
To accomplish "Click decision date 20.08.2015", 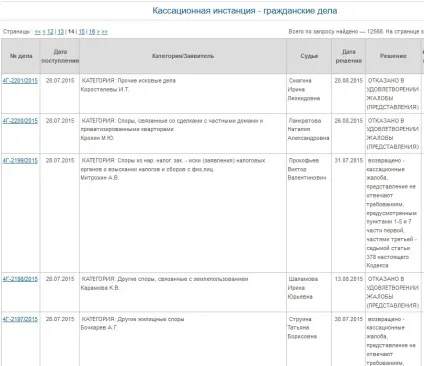I will click(x=349, y=81).
